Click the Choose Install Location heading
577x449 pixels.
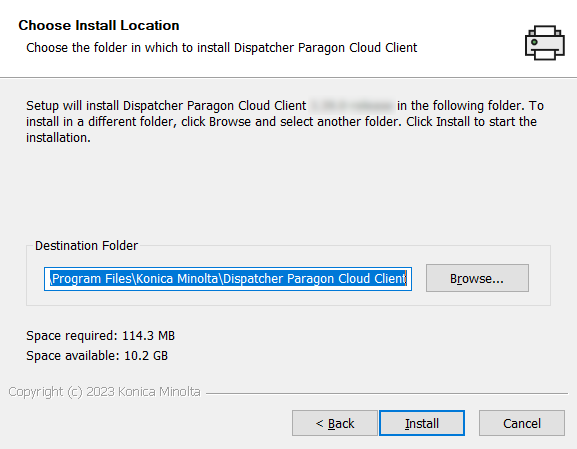(x=99, y=25)
